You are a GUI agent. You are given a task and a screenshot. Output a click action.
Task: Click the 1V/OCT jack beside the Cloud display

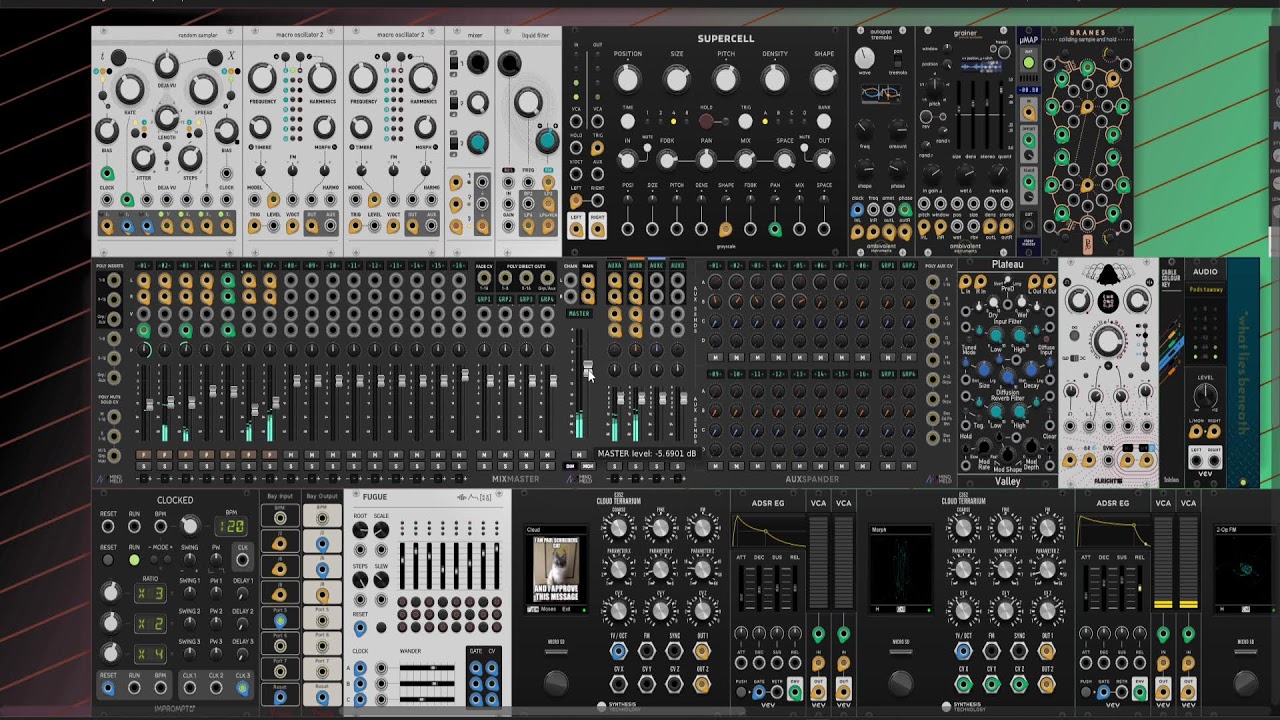tap(618, 651)
